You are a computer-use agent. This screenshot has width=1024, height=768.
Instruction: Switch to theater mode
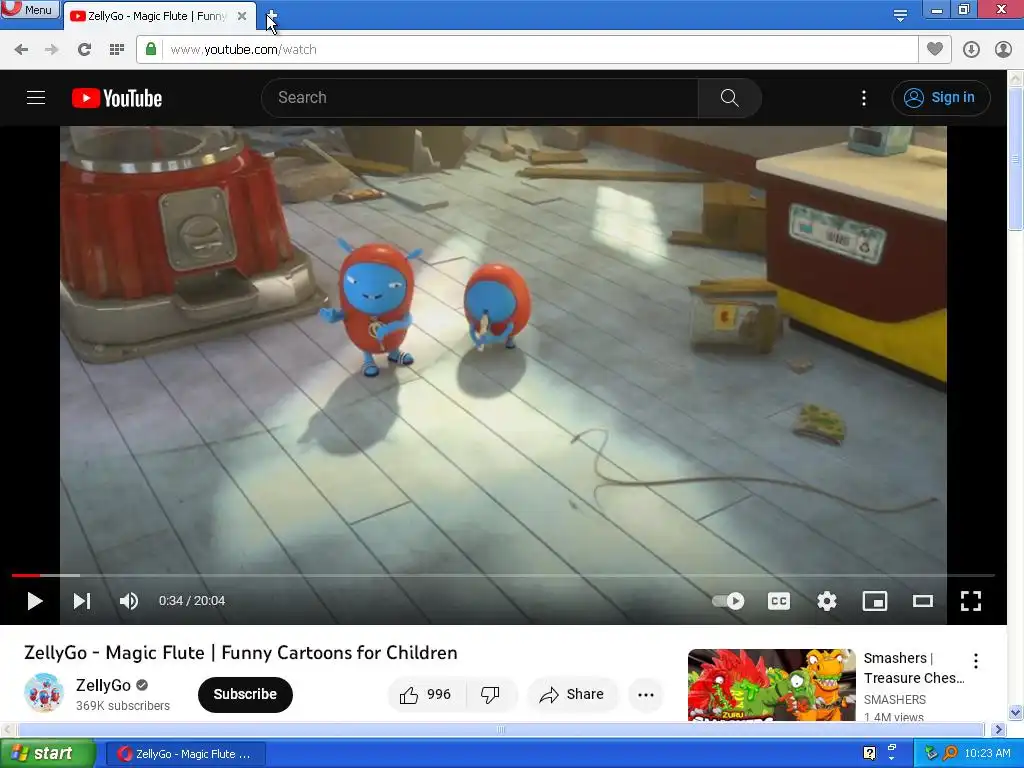[x=923, y=601]
